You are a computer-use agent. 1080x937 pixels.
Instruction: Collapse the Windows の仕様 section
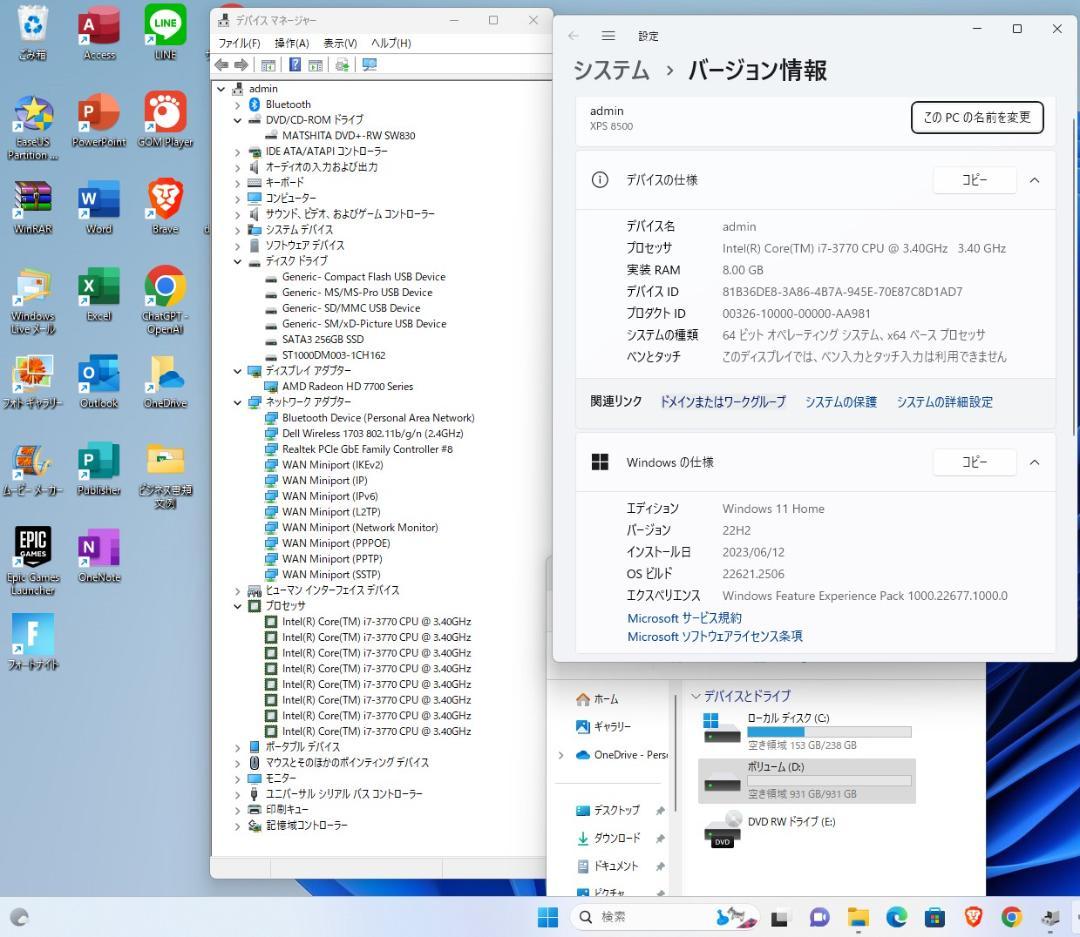[1034, 462]
